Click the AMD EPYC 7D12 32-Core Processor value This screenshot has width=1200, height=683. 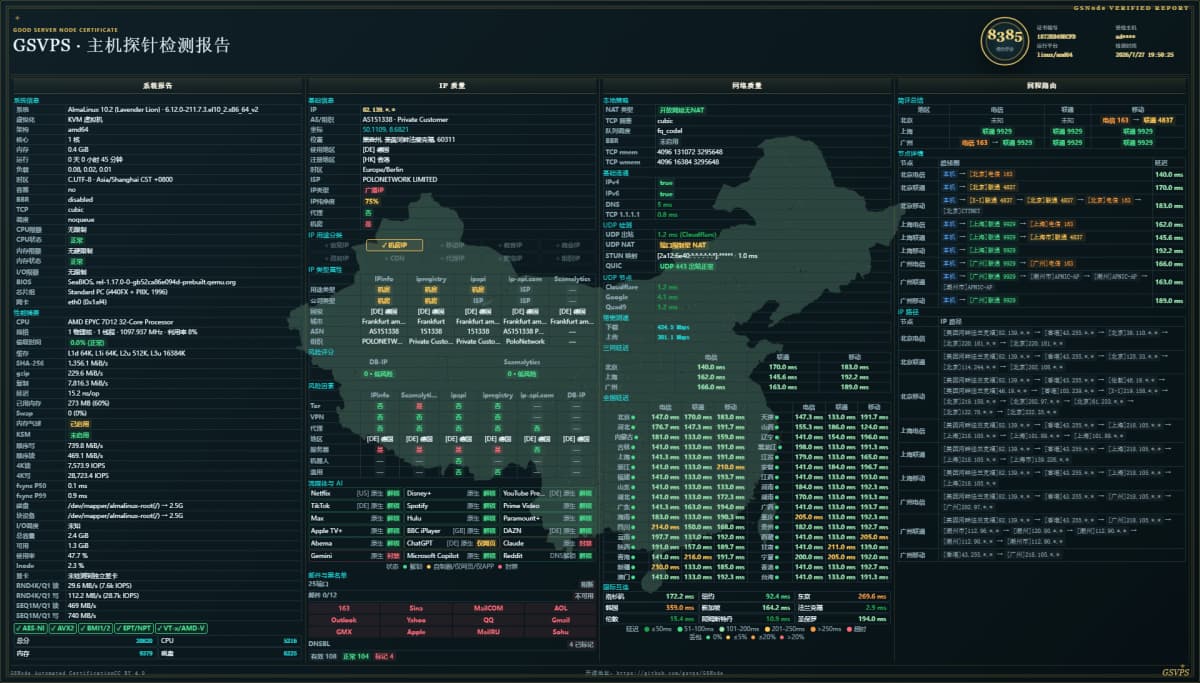(123, 321)
